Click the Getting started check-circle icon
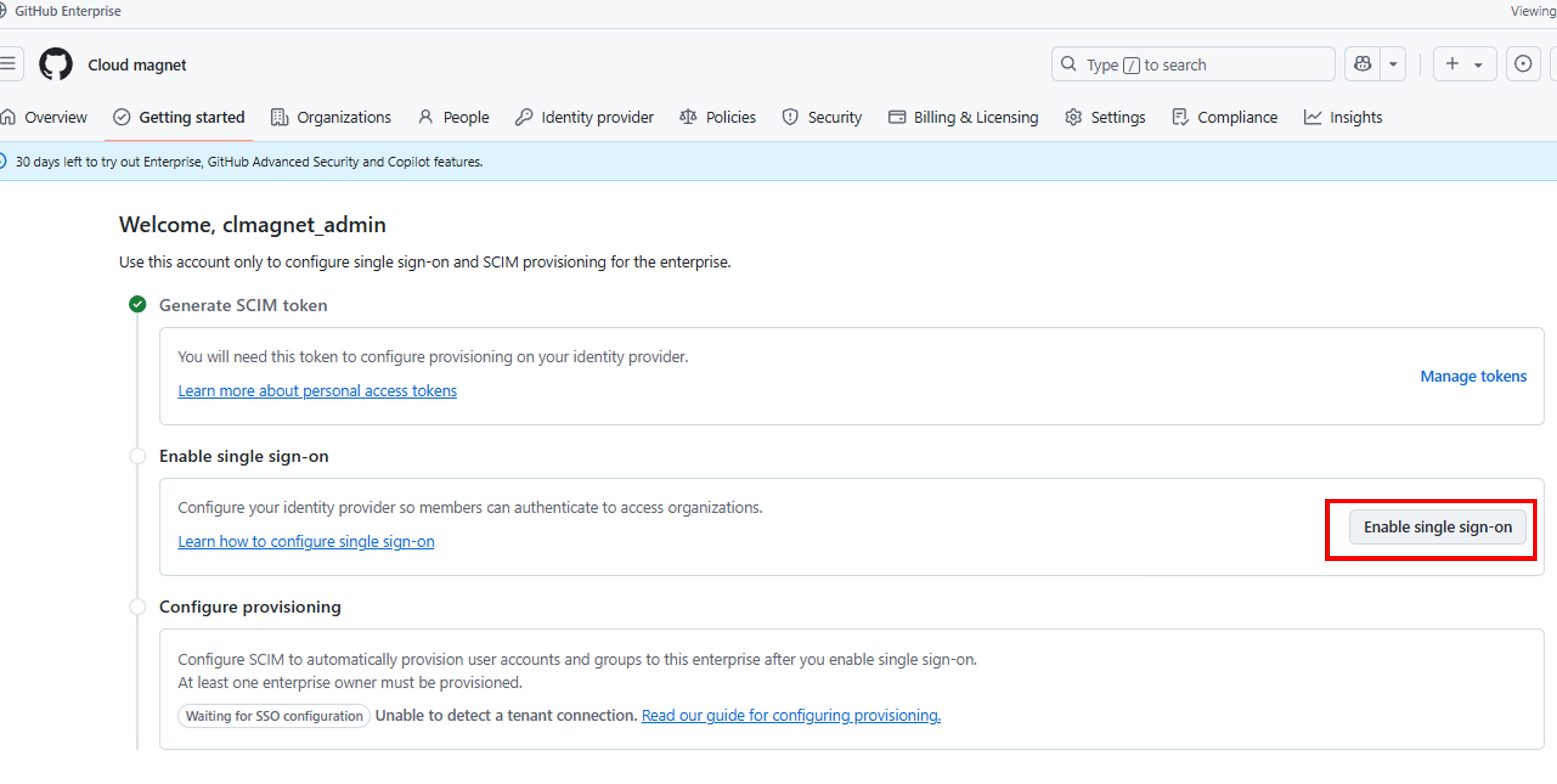Image resolution: width=1557 pixels, height=784 pixels. pyautogui.click(x=122, y=117)
